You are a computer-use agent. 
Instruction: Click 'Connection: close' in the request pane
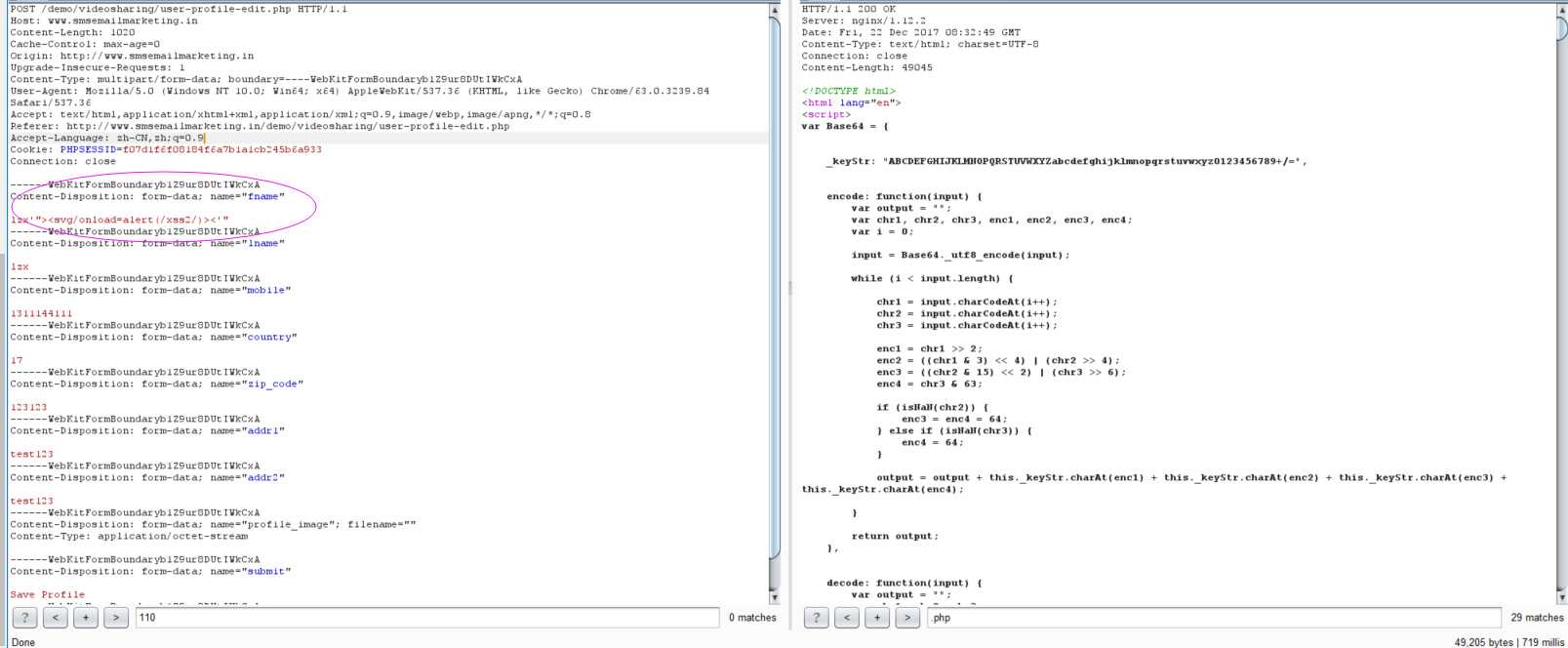tap(63, 161)
